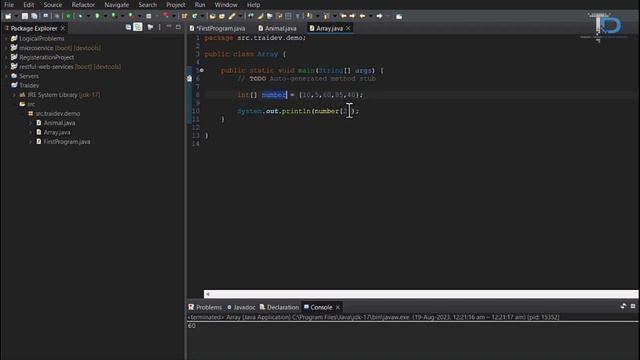Open the Source menu
Viewport: 640px width, 360px height.
[53, 5]
